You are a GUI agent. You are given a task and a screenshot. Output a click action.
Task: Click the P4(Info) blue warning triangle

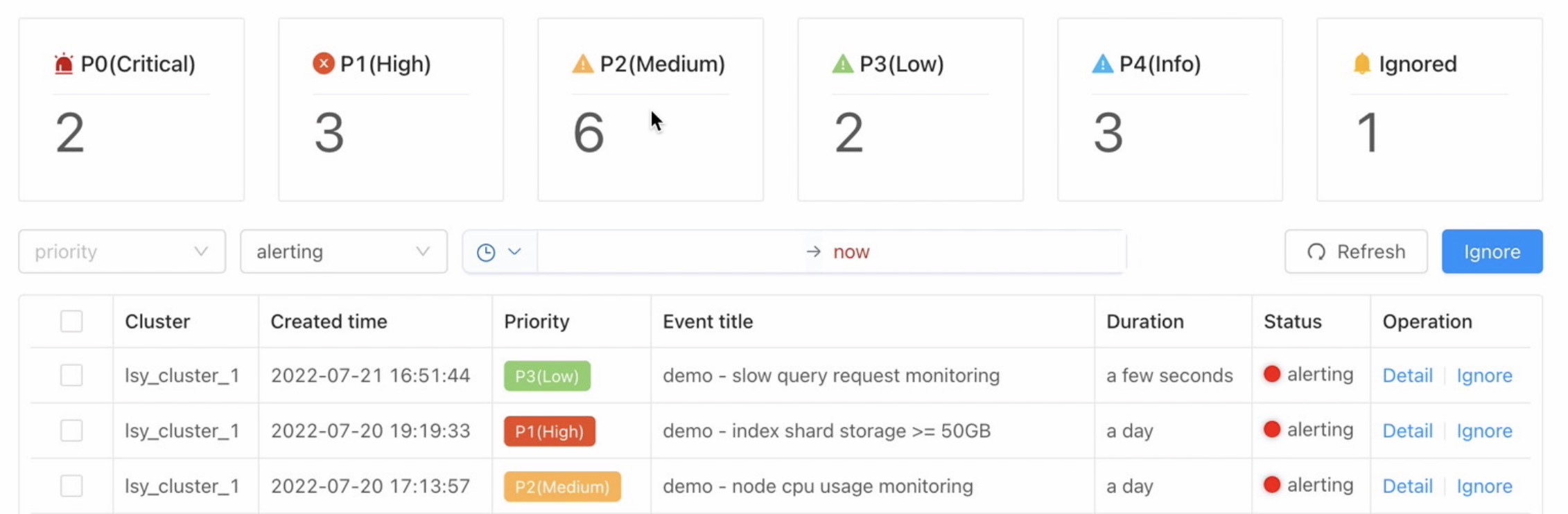pos(1102,64)
